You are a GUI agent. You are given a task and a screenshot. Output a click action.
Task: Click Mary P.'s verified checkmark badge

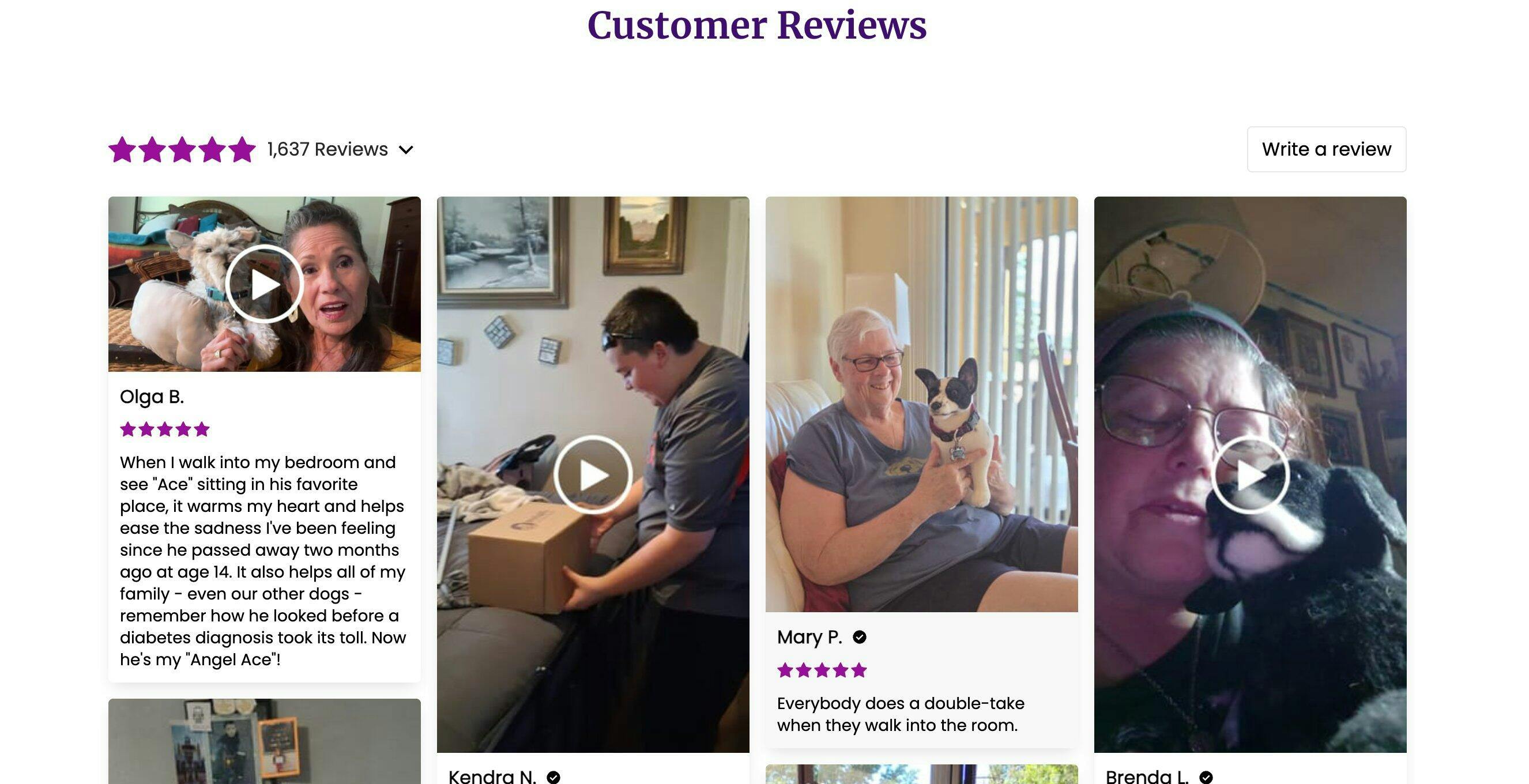click(859, 637)
